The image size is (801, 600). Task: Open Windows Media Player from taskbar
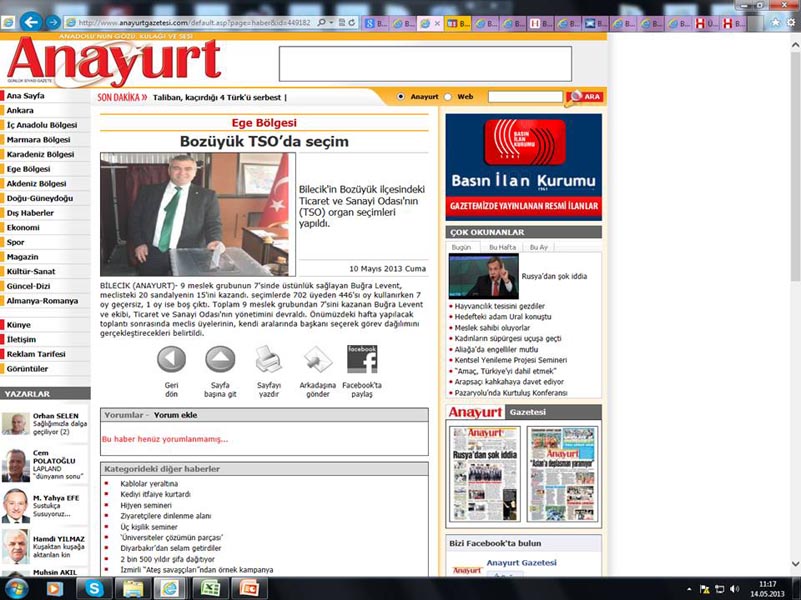pos(55,589)
